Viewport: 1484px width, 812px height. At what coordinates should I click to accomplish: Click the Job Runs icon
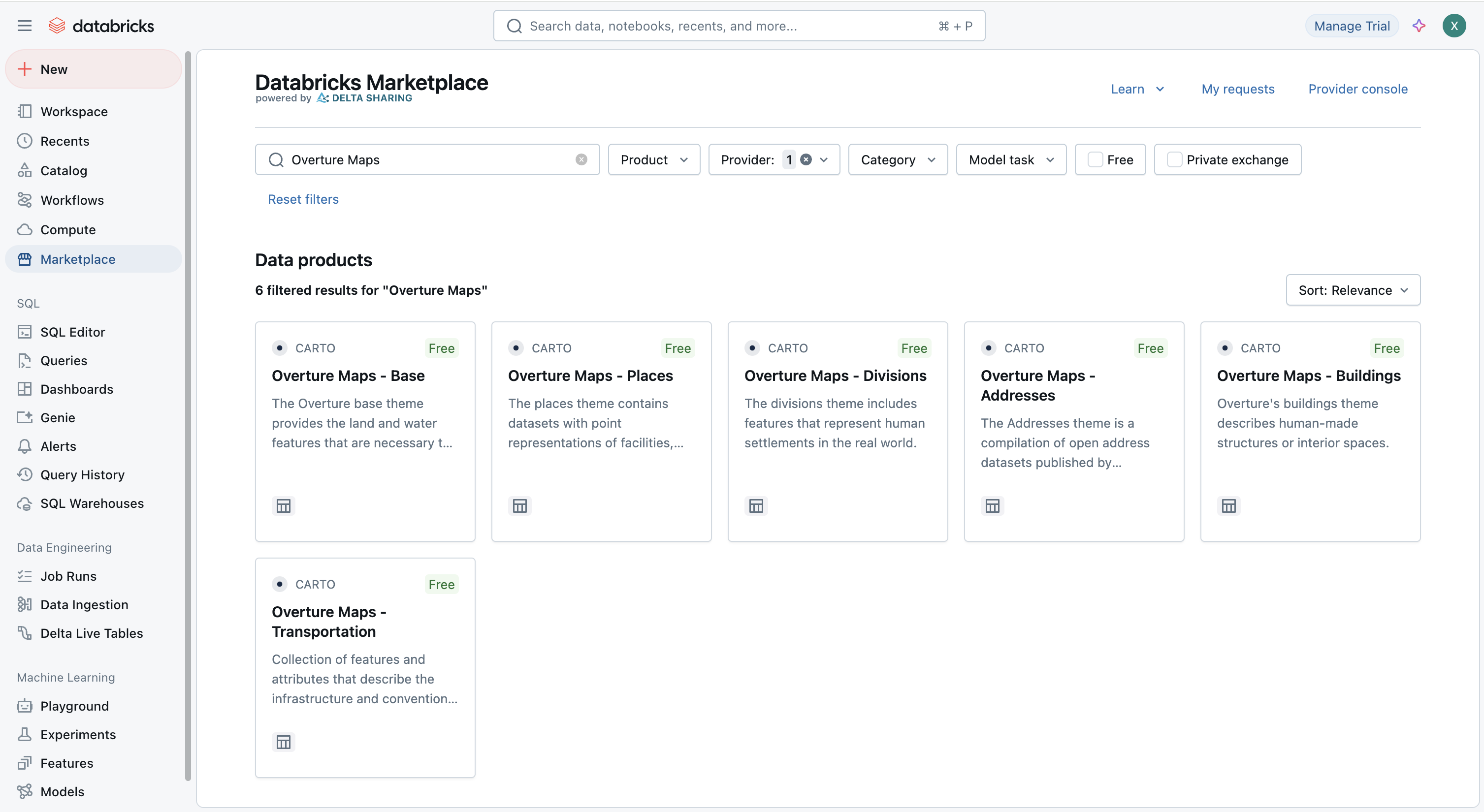point(24,576)
